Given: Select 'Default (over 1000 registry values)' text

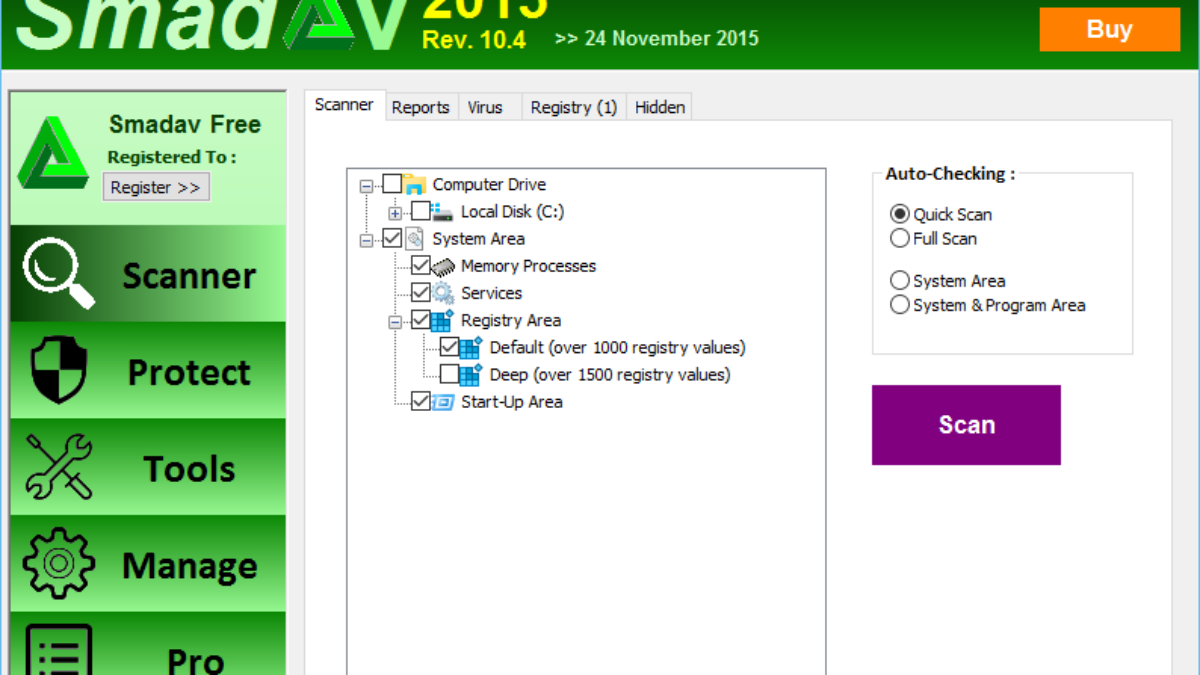Looking at the screenshot, I should tap(618, 347).
